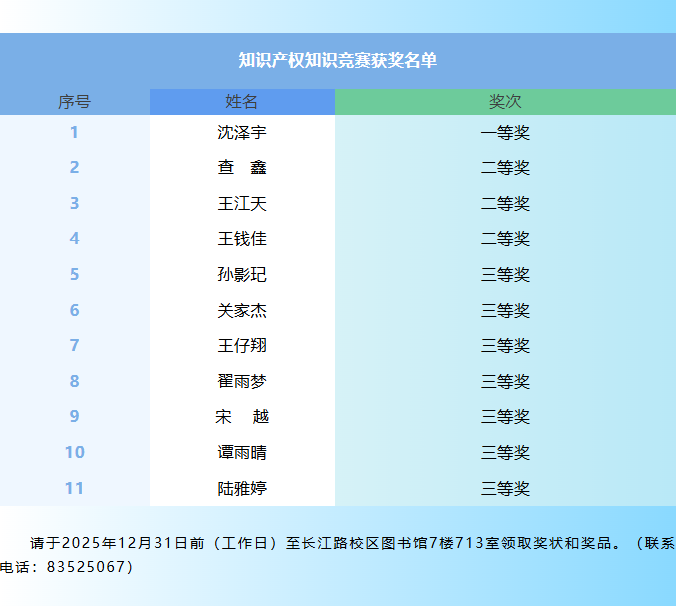Select the name 孙影玘

click(x=242, y=275)
